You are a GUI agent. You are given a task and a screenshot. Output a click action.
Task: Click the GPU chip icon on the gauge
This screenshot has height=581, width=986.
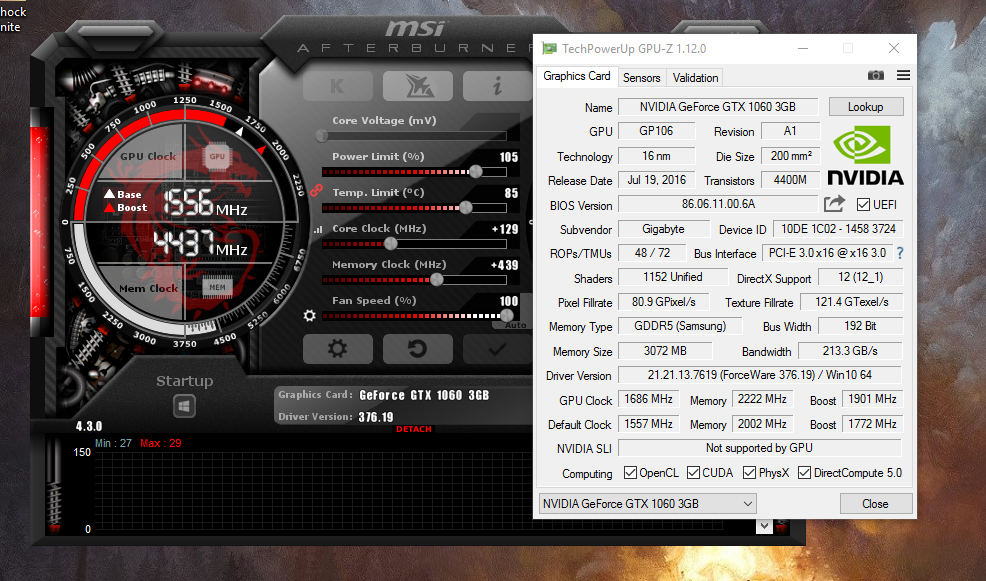(x=217, y=157)
